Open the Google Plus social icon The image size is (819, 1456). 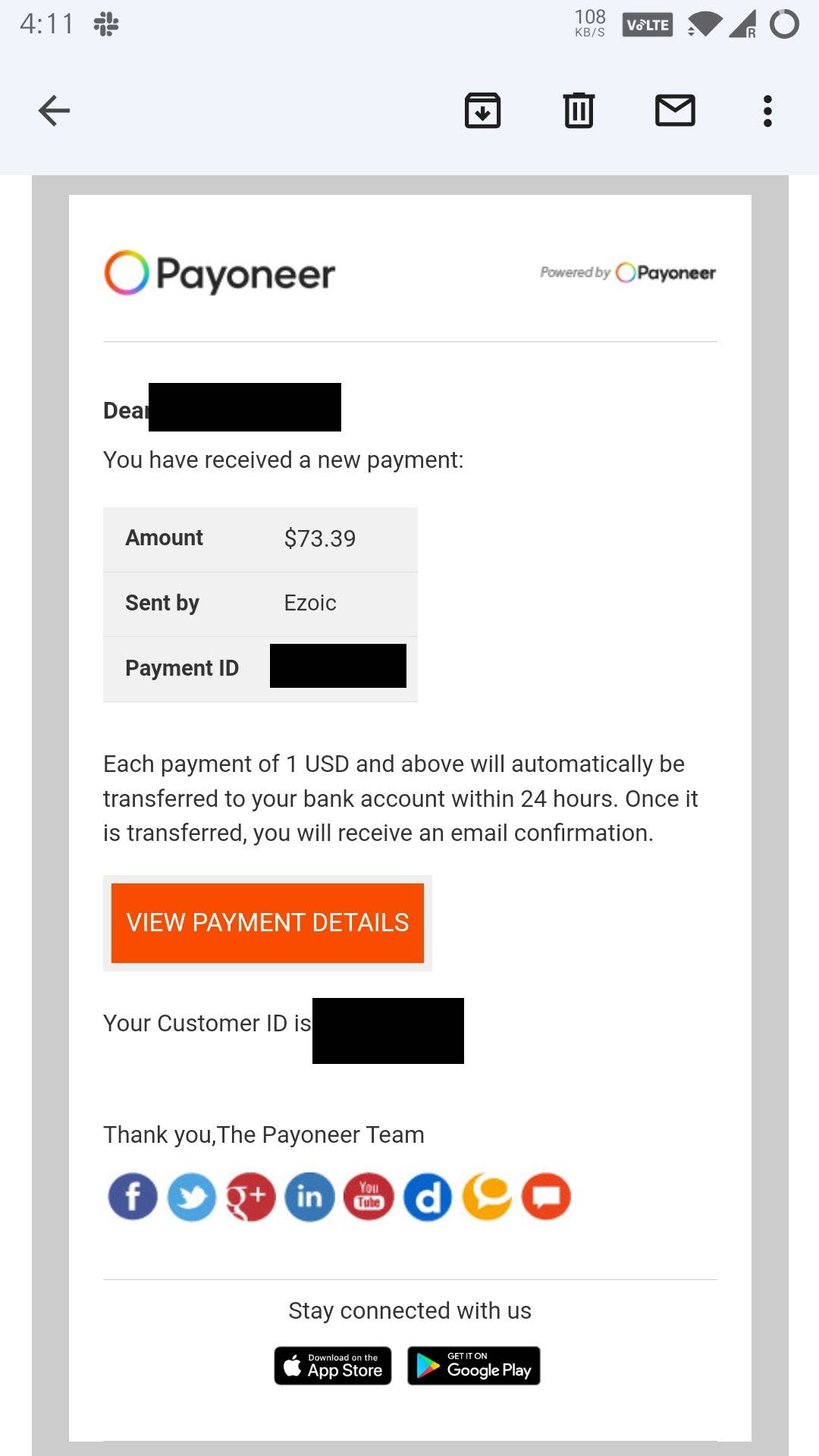(250, 1197)
